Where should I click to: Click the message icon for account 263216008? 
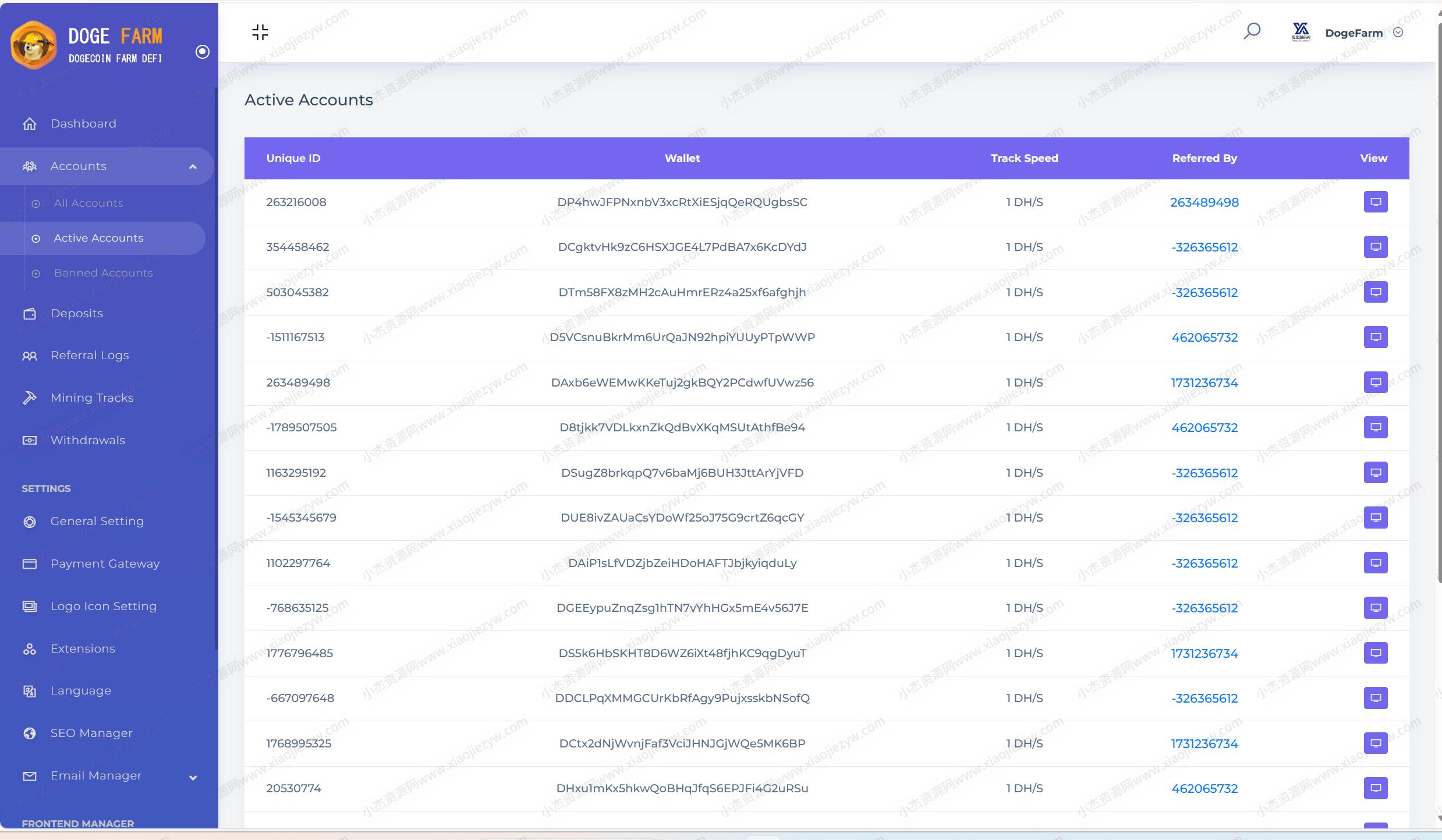tap(1375, 202)
